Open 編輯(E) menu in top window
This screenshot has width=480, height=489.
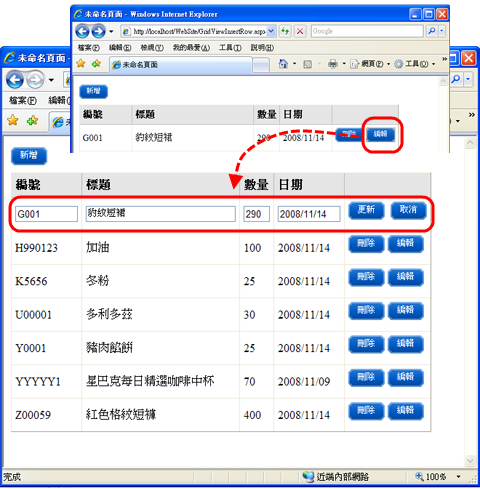pos(120,48)
